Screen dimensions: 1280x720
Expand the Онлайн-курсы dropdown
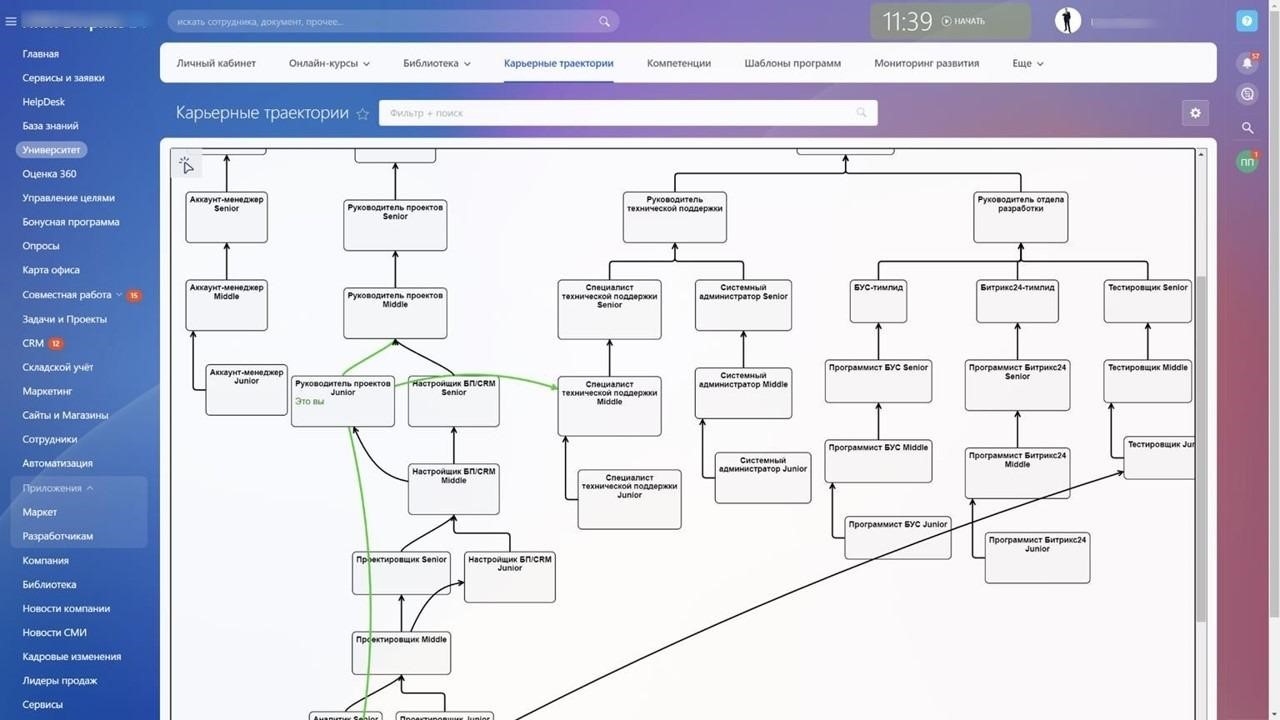(x=329, y=63)
